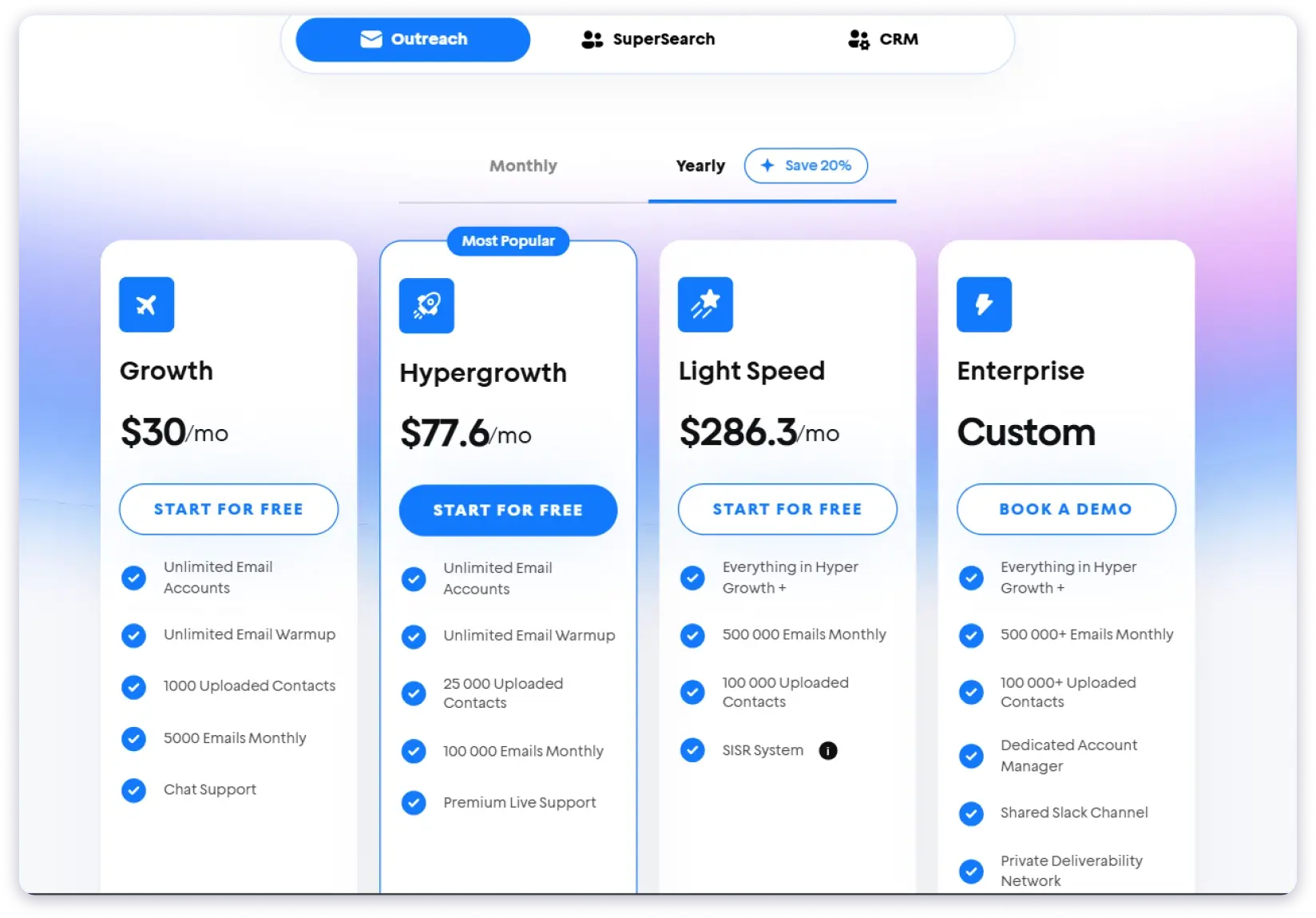Image resolution: width=1316 pixels, height=918 pixels.
Task: Select Yearly billing option
Action: tap(700, 165)
